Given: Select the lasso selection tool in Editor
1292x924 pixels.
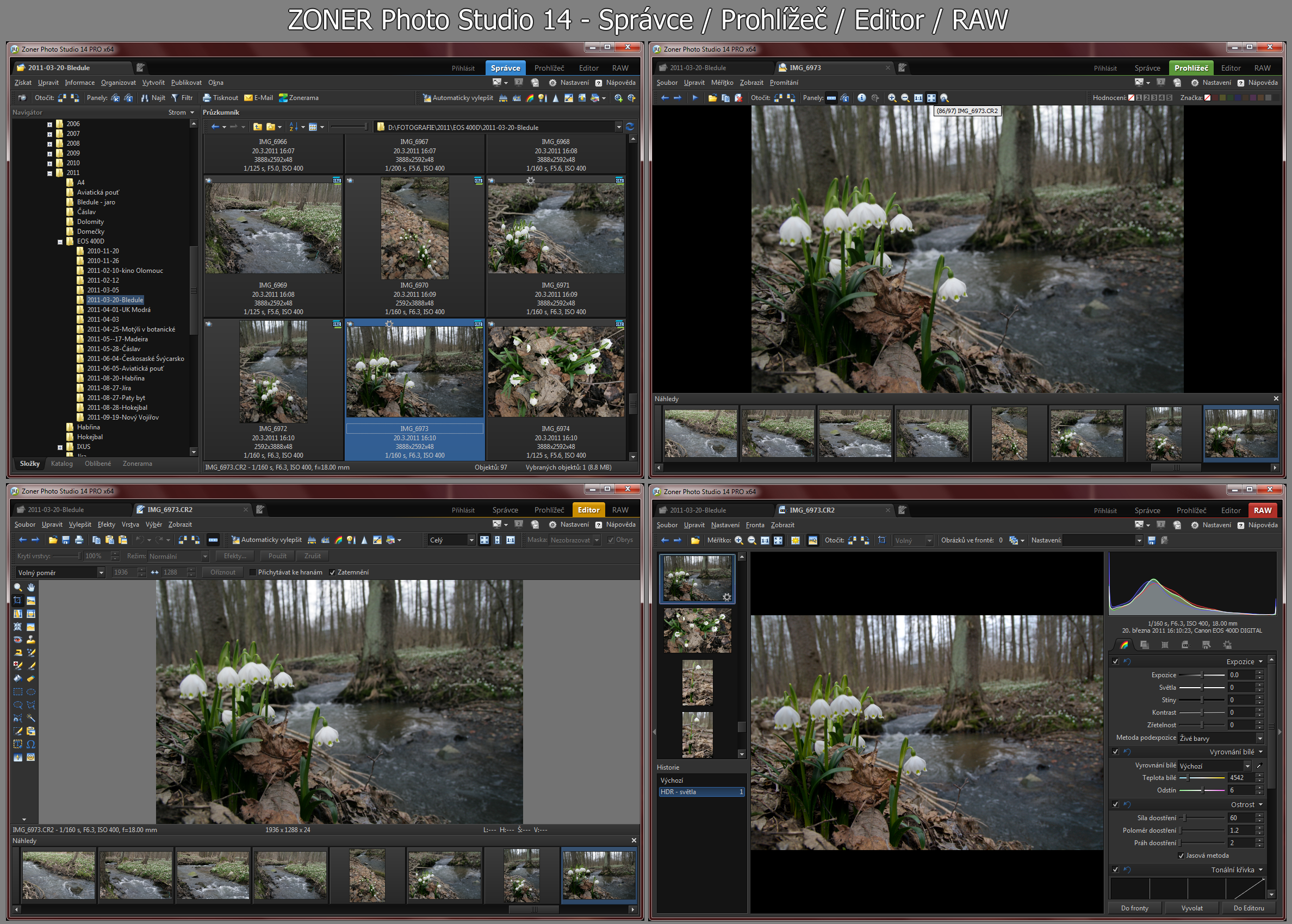Looking at the screenshot, I should pos(18,705).
